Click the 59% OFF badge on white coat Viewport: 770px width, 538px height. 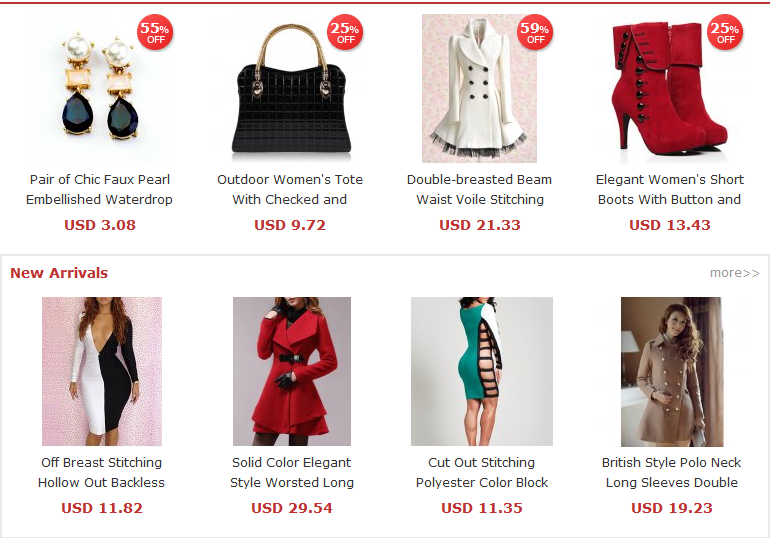pyautogui.click(x=535, y=32)
